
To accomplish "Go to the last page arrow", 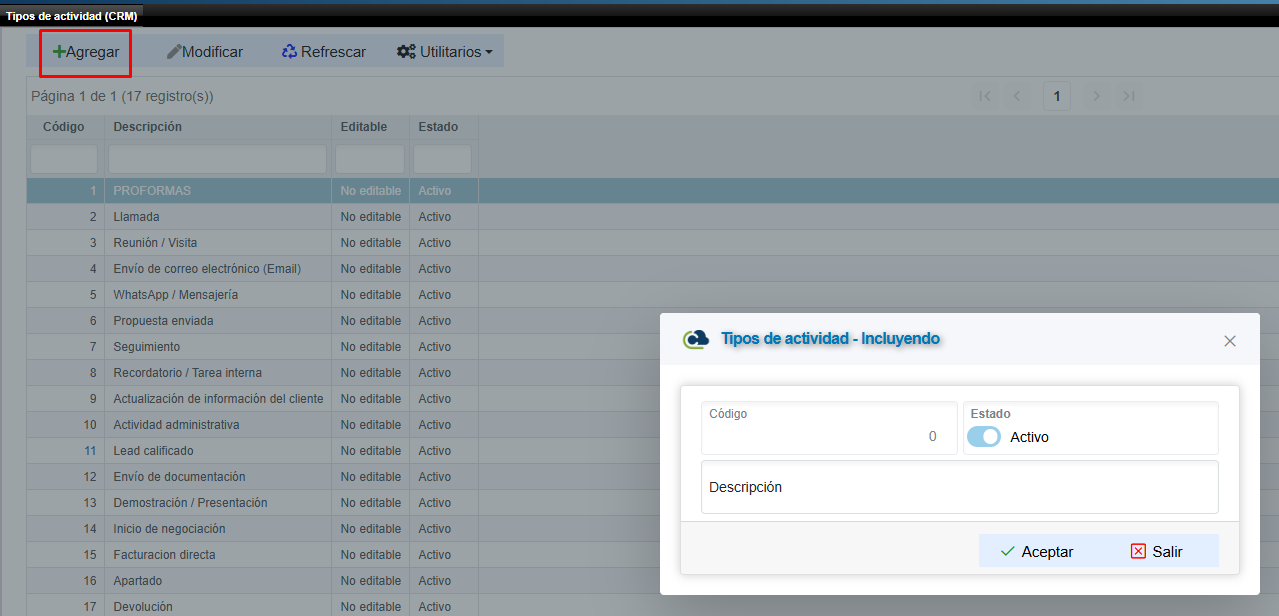I will 1129,96.
